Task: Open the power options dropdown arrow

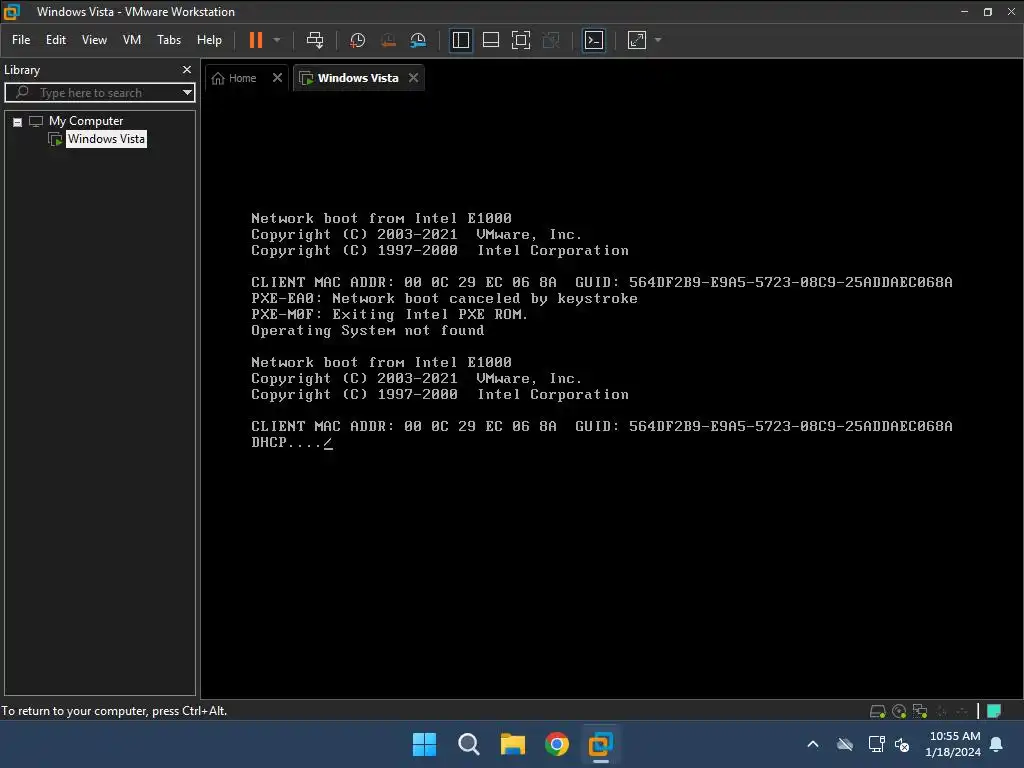Action: pyautogui.click(x=277, y=40)
